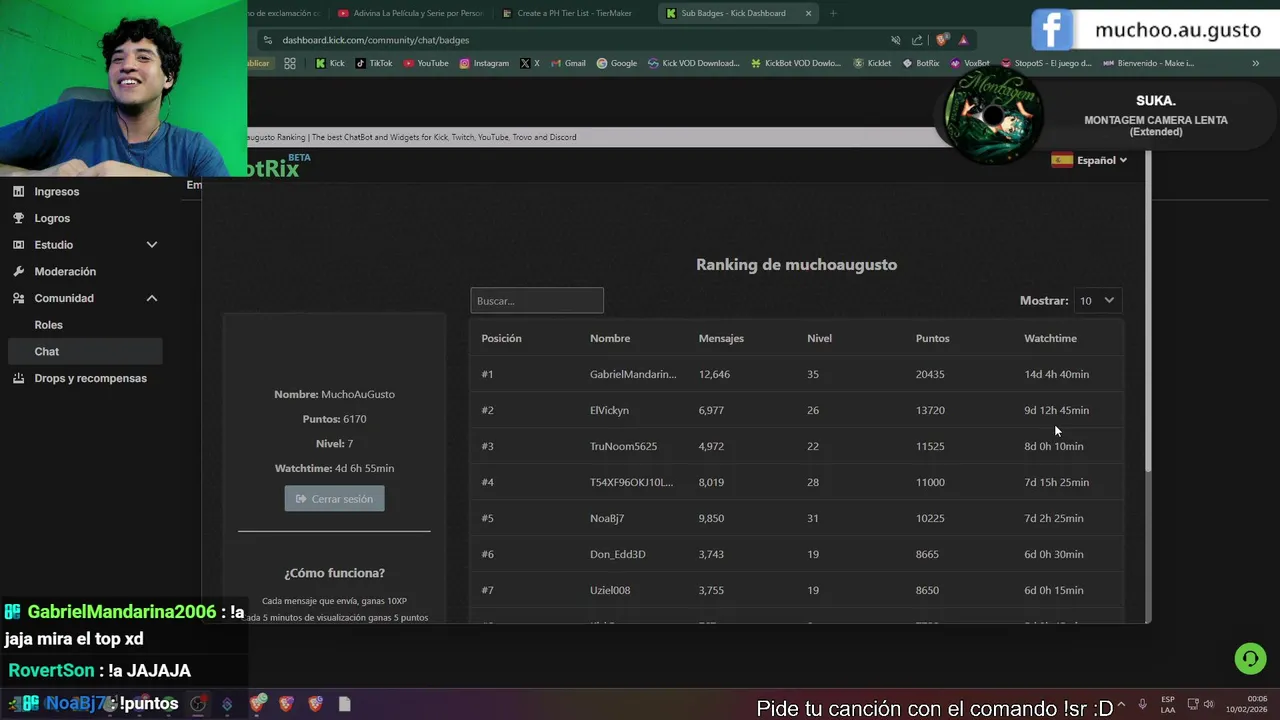Click the name T54XF96OKJ10L... in the ranking

point(631,482)
